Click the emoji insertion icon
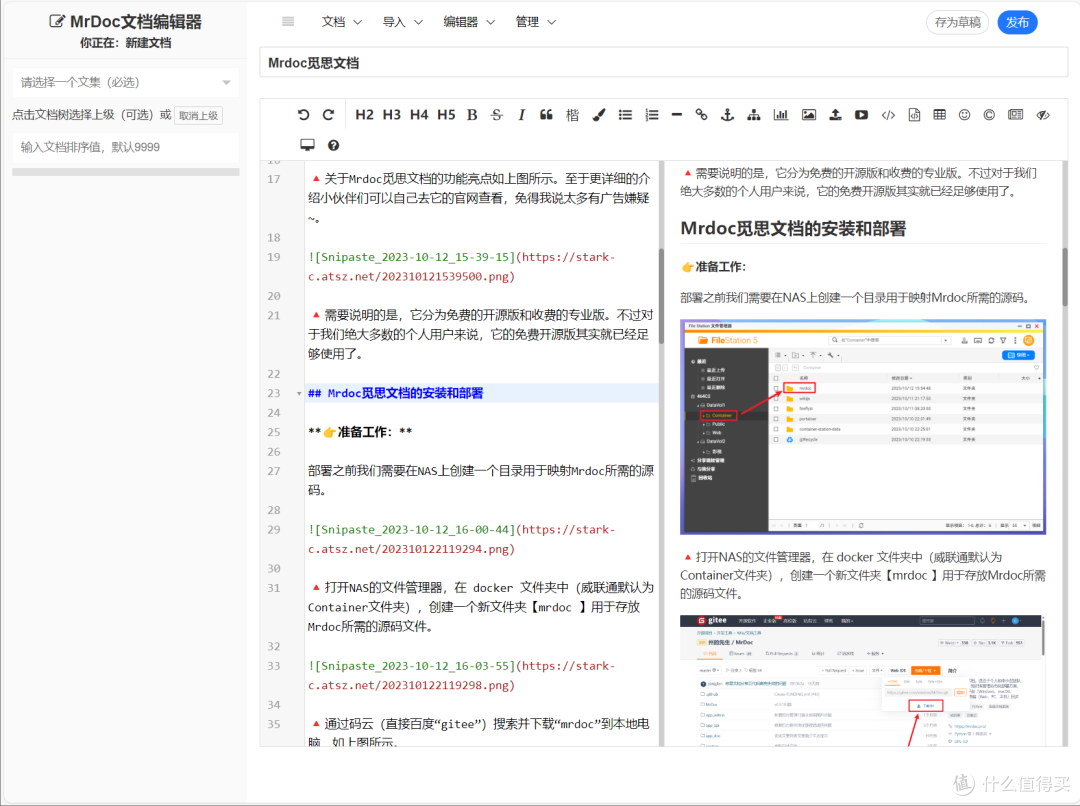The image size is (1080, 806). pos(963,115)
